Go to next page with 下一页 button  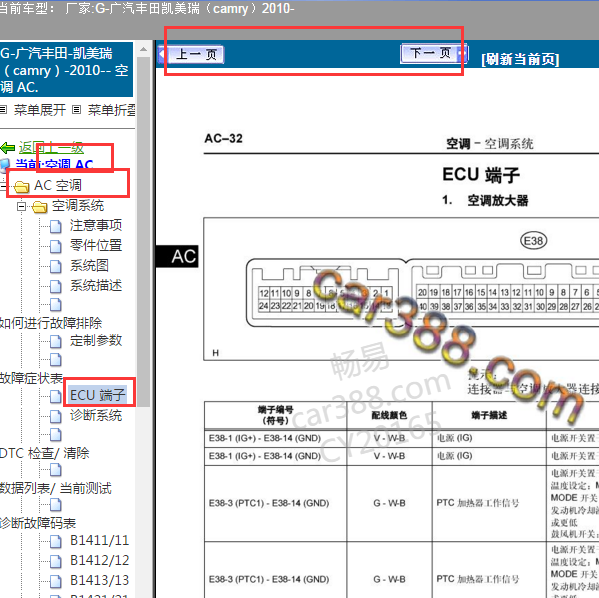(x=433, y=53)
